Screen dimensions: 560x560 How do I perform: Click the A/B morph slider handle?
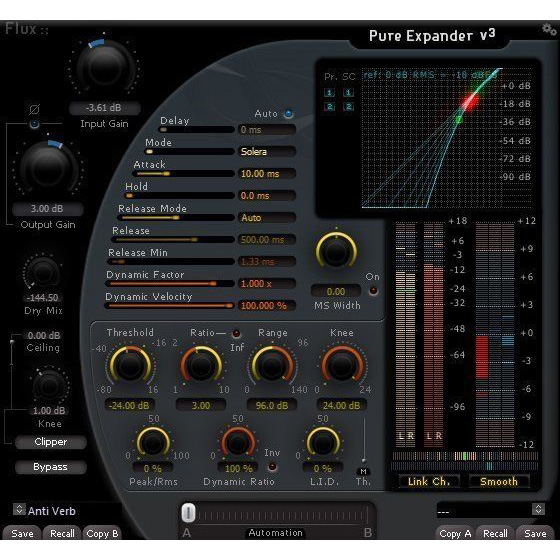point(188,512)
